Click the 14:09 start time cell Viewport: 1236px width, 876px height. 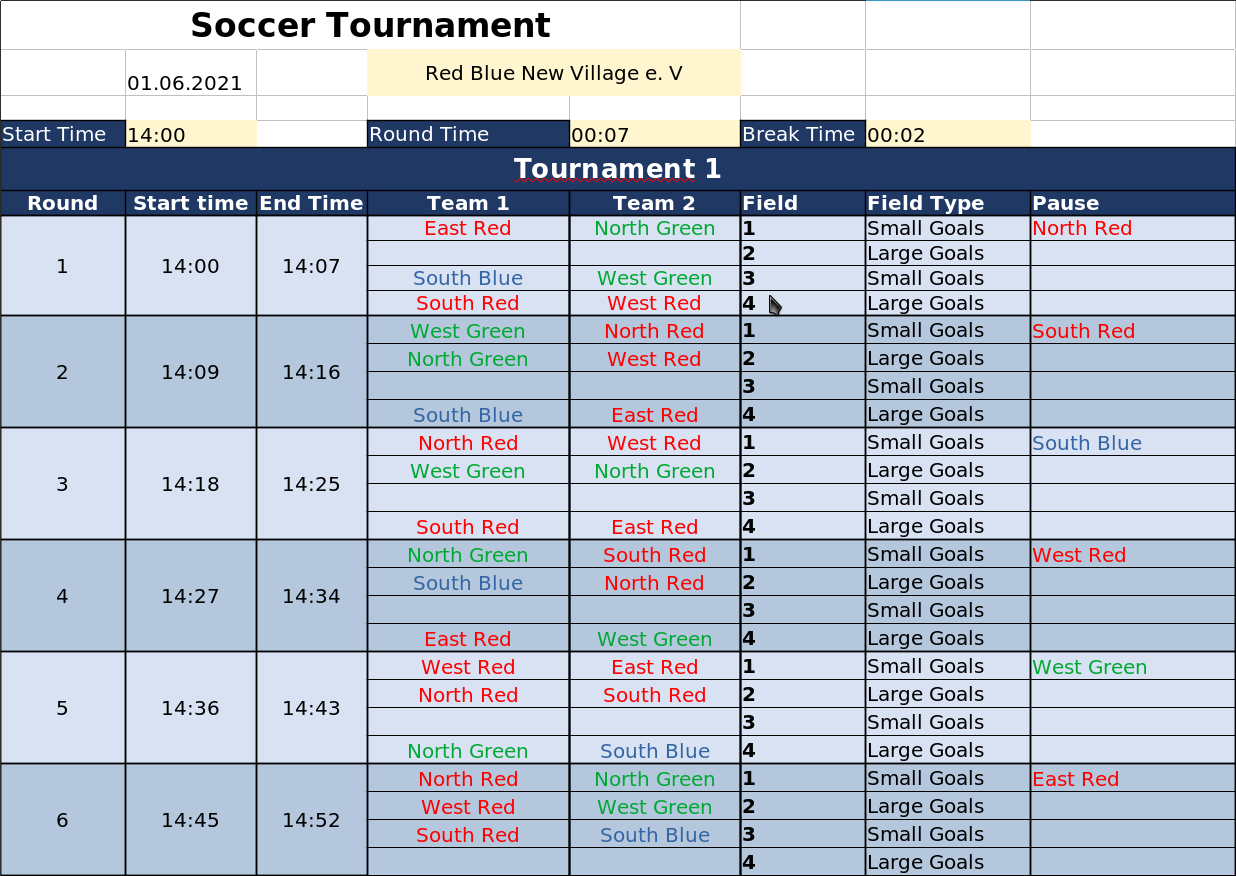click(x=191, y=372)
